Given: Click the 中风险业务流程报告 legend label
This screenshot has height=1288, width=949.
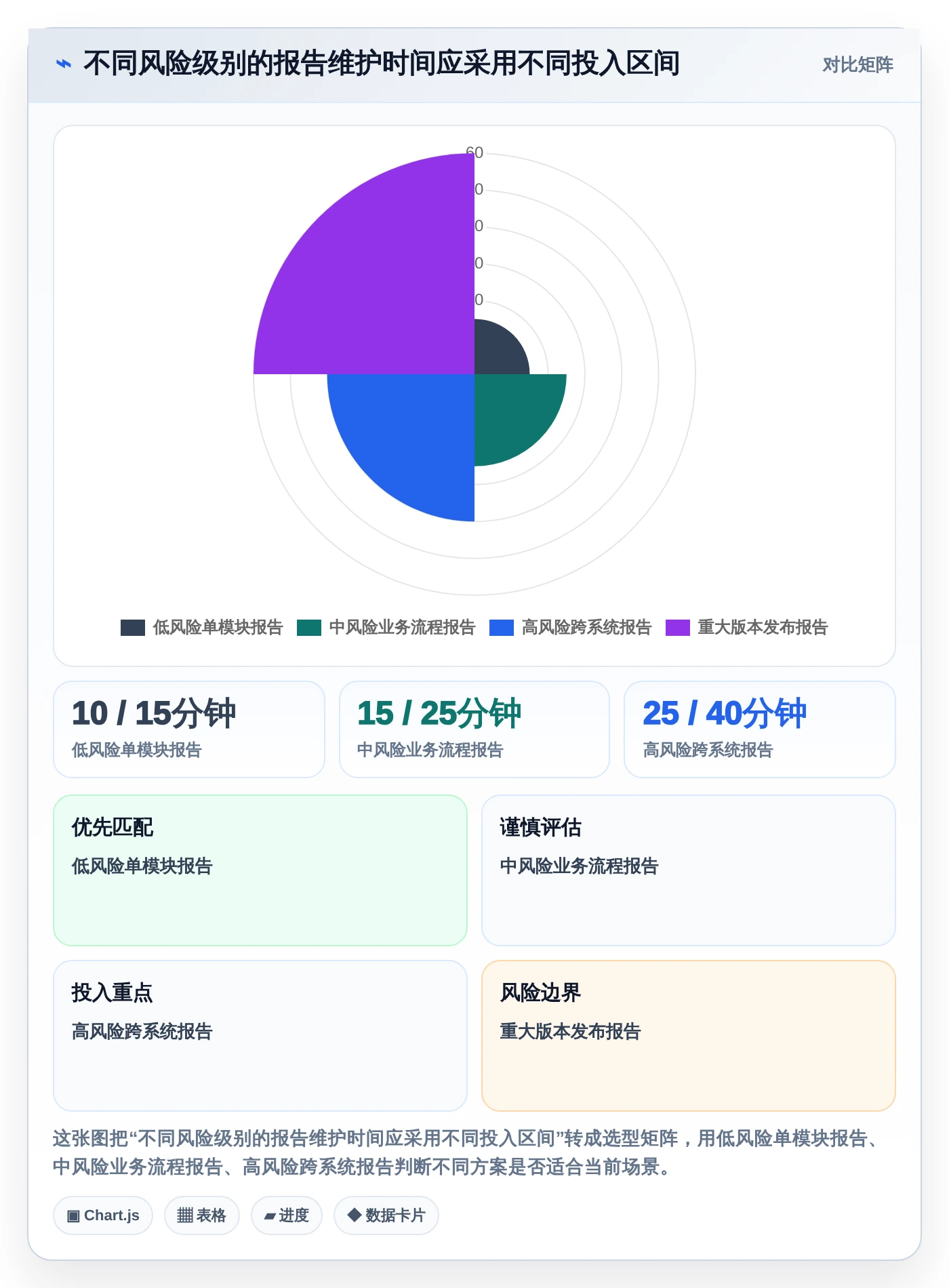Looking at the screenshot, I should click(x=402, y=628).
